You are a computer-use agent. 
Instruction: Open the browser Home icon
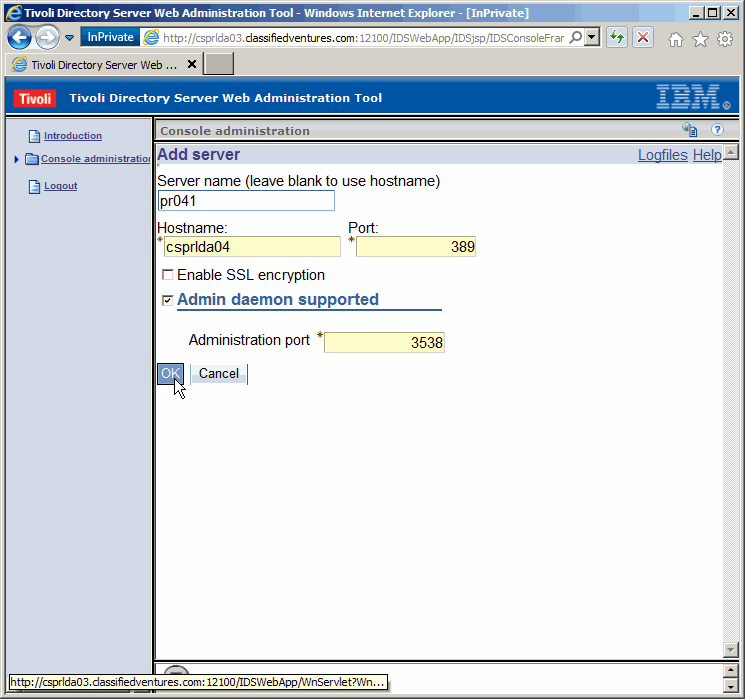coord(676,39)
